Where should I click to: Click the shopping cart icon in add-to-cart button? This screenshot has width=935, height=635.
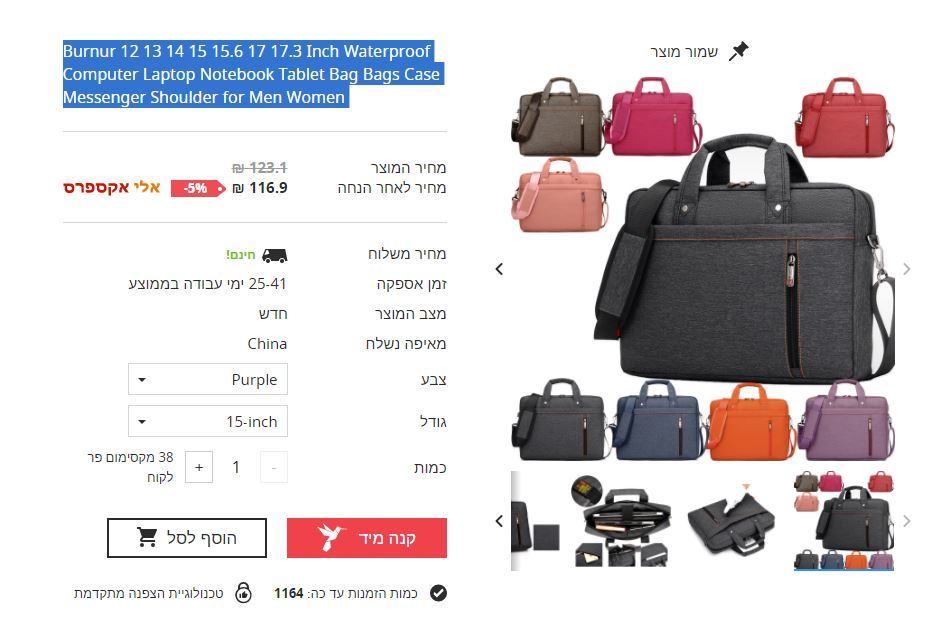147,537
